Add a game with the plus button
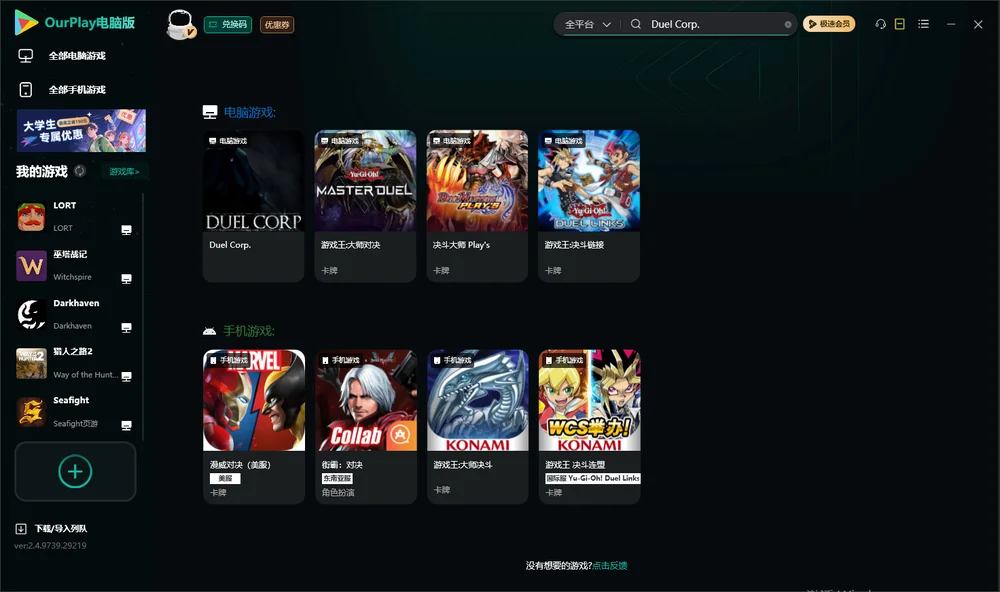Viewport: 1000px width, 592px height. coord(75,471)
